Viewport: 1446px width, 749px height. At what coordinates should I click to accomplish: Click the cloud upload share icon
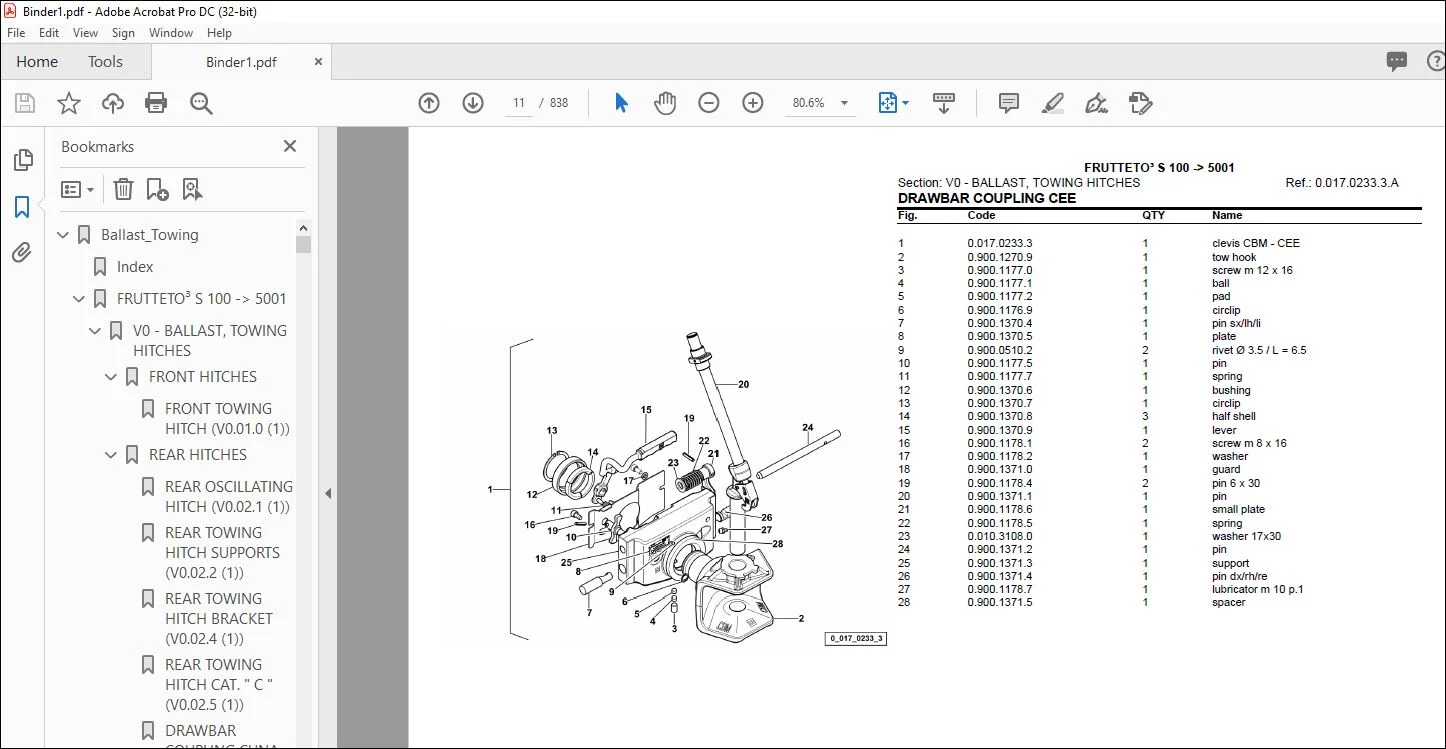[113, 103]
